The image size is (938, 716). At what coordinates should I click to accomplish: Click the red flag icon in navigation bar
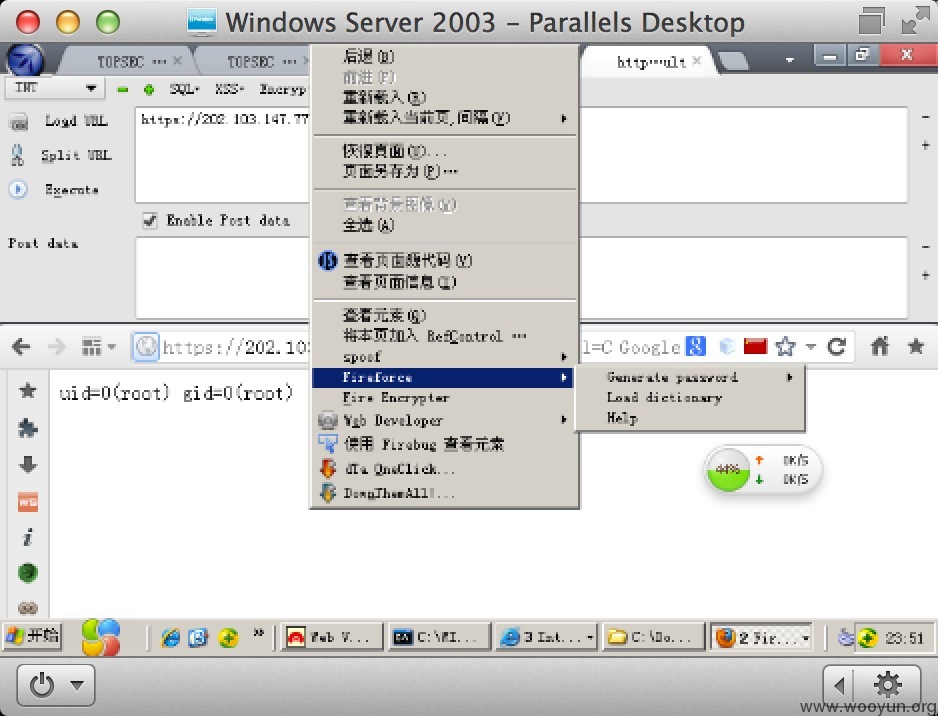tap(755, 346)
